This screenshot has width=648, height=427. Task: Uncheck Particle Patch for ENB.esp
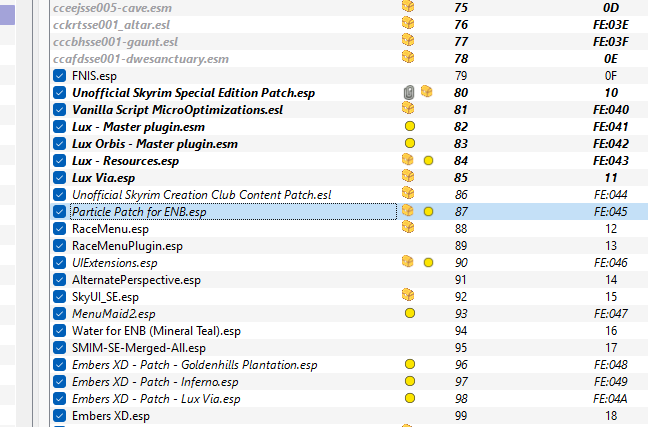coord(60,212)
